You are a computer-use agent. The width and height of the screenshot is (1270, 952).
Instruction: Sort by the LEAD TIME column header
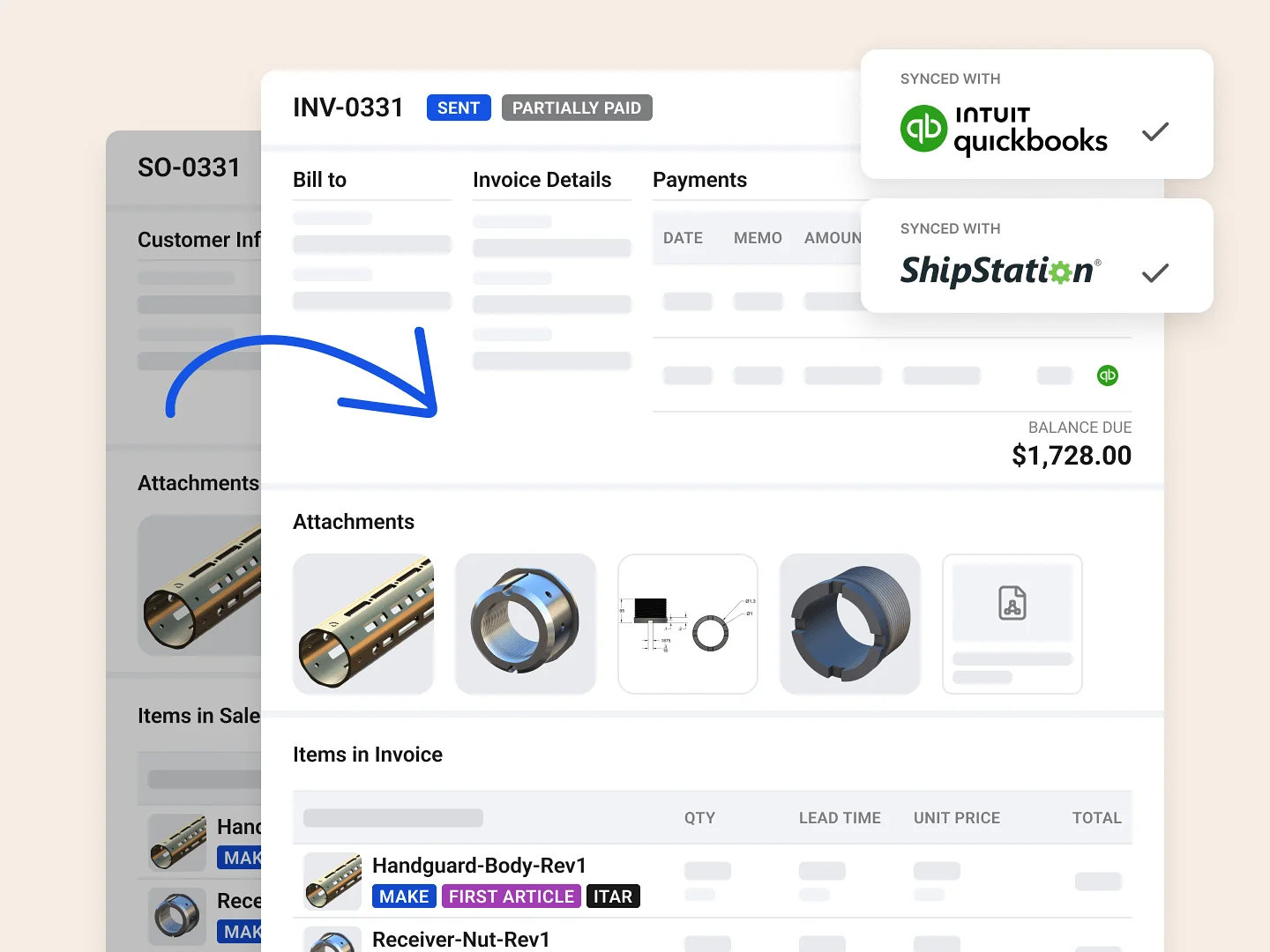pos(840,818)
